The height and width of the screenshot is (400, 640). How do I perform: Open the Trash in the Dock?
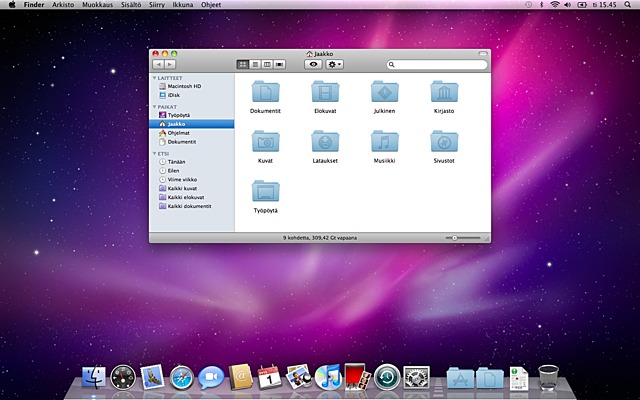point(548,377)
